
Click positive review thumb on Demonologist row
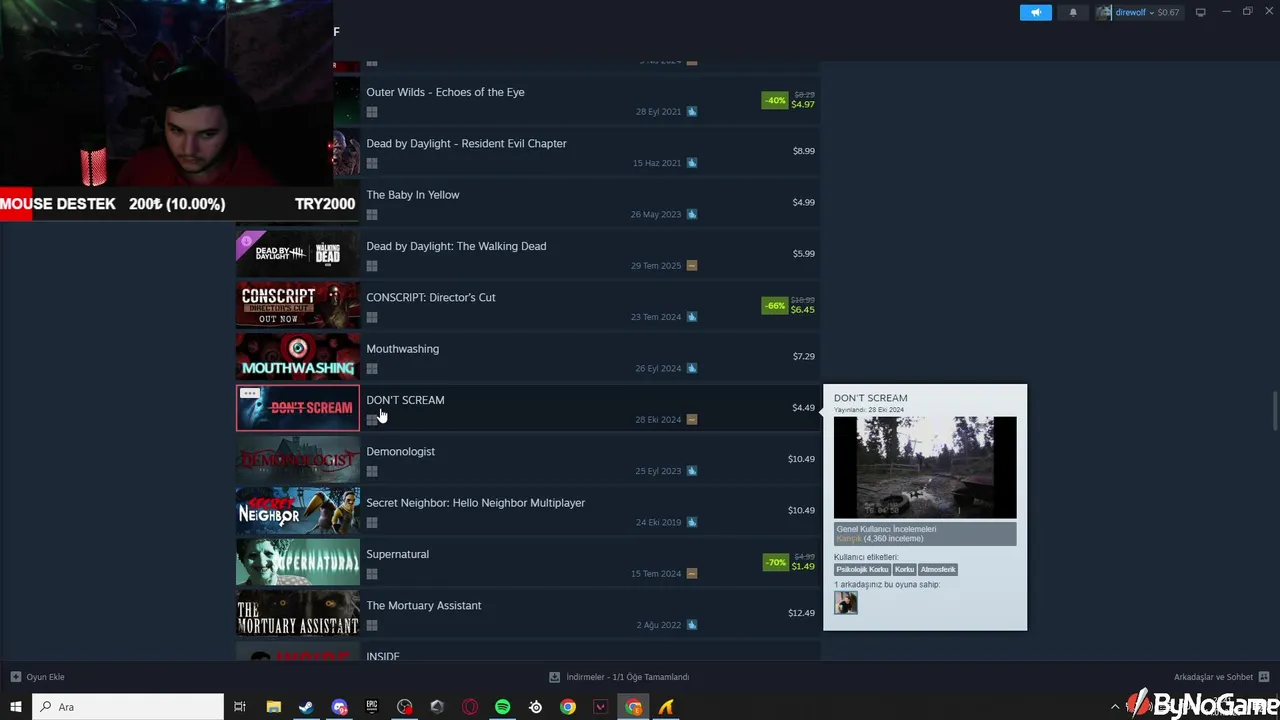click(x=692, y=471)
